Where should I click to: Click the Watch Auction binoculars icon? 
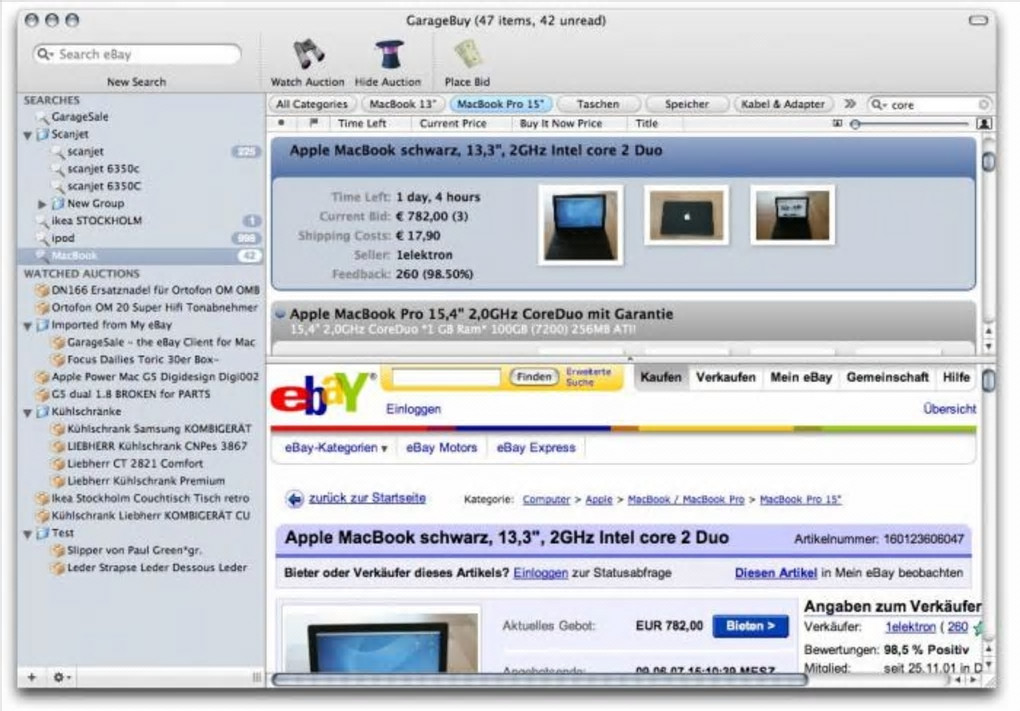[308, 55]
